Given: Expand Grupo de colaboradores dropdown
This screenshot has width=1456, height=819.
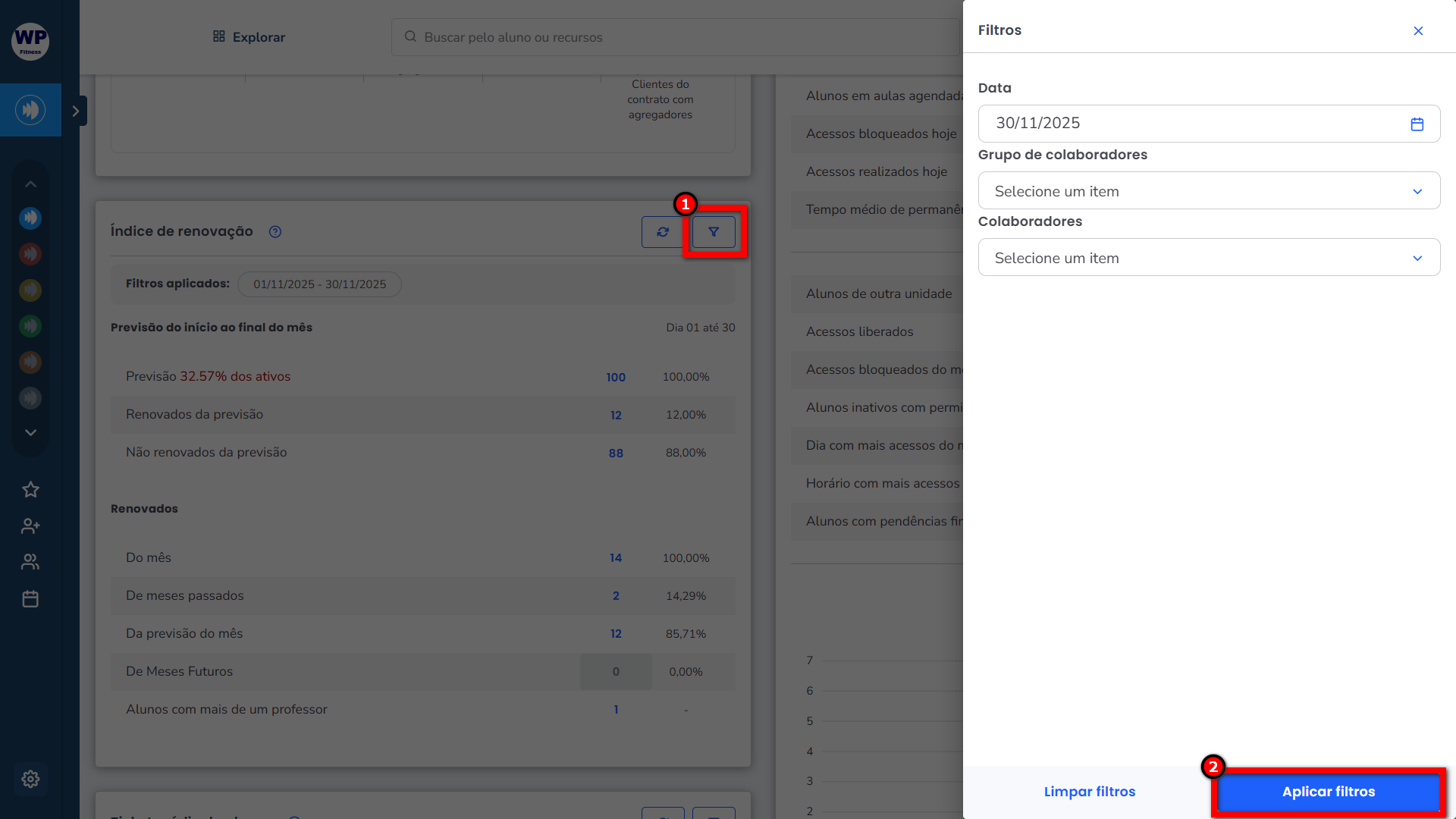Looking at the screenshot, I should tap(1209, 191).
